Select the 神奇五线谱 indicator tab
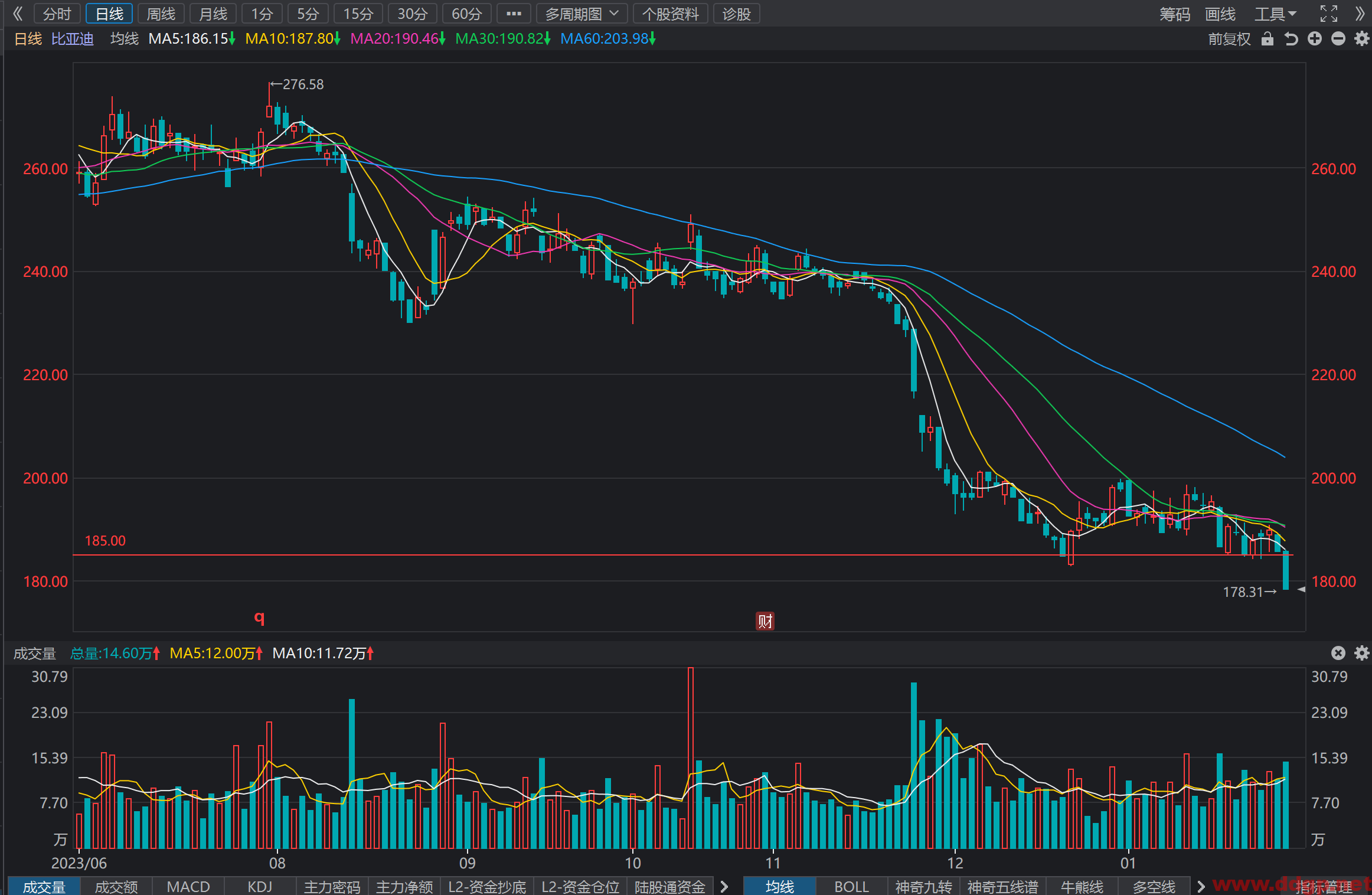This screenshot has width=1372, height=895. pos(1003,886)
